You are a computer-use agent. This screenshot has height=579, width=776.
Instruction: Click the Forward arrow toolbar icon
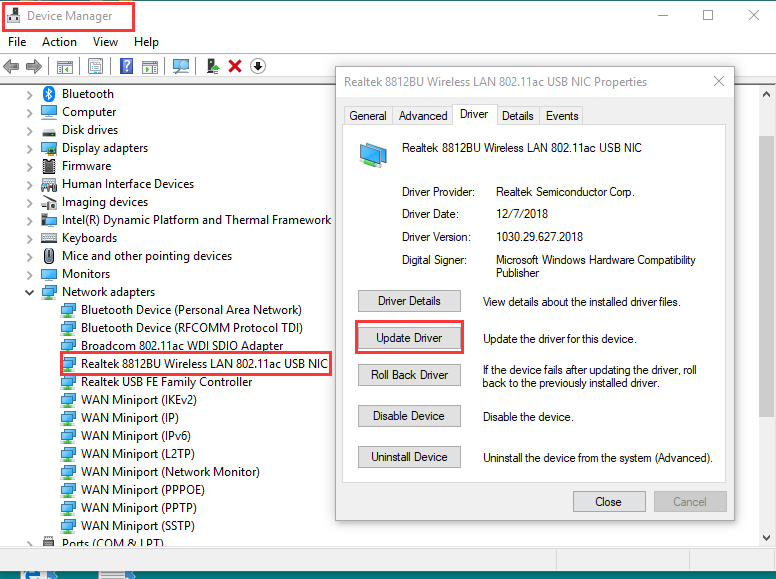pos(34,66)
